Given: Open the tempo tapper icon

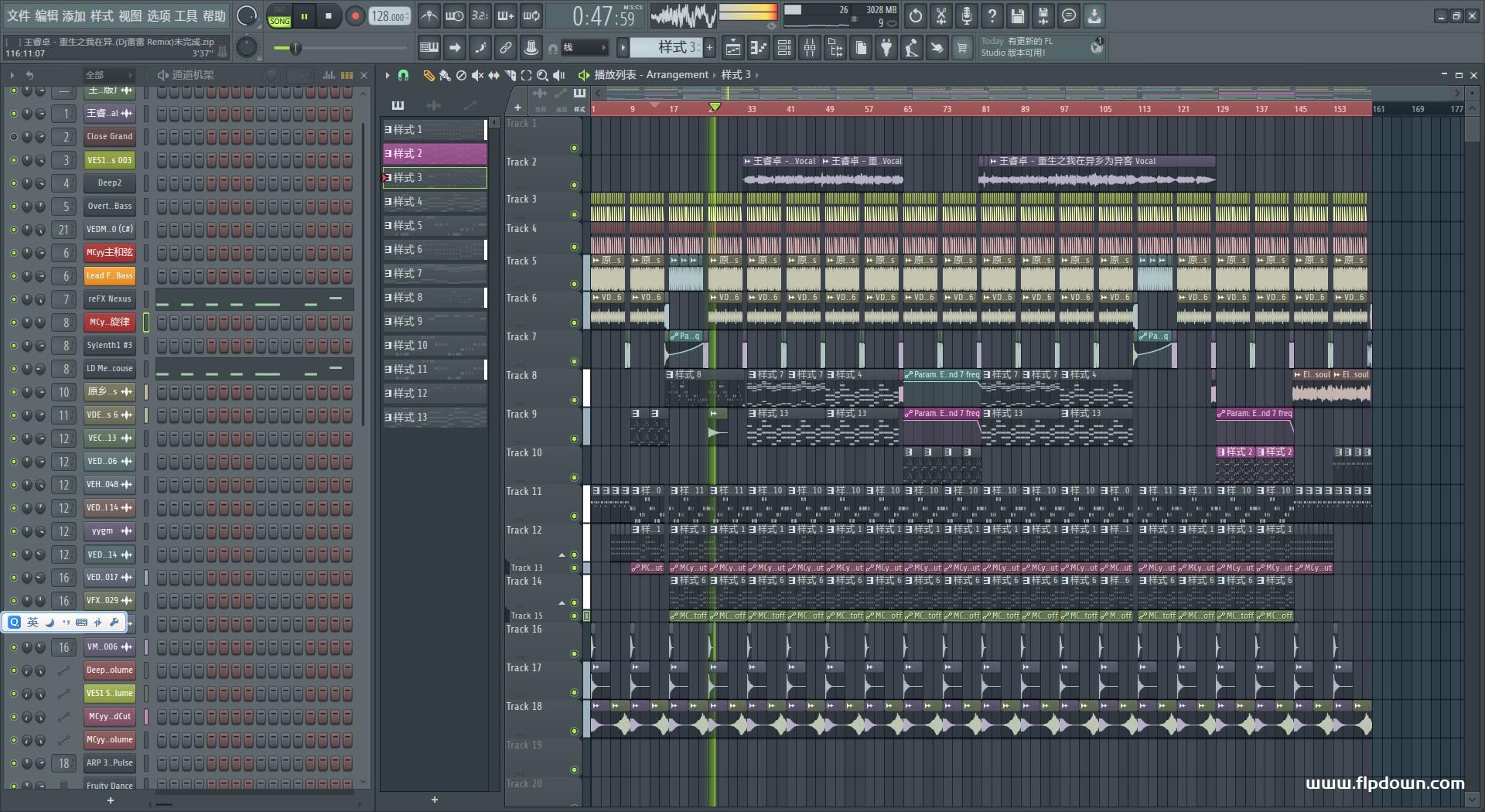Looking at the screenshot, I should 911,48.
